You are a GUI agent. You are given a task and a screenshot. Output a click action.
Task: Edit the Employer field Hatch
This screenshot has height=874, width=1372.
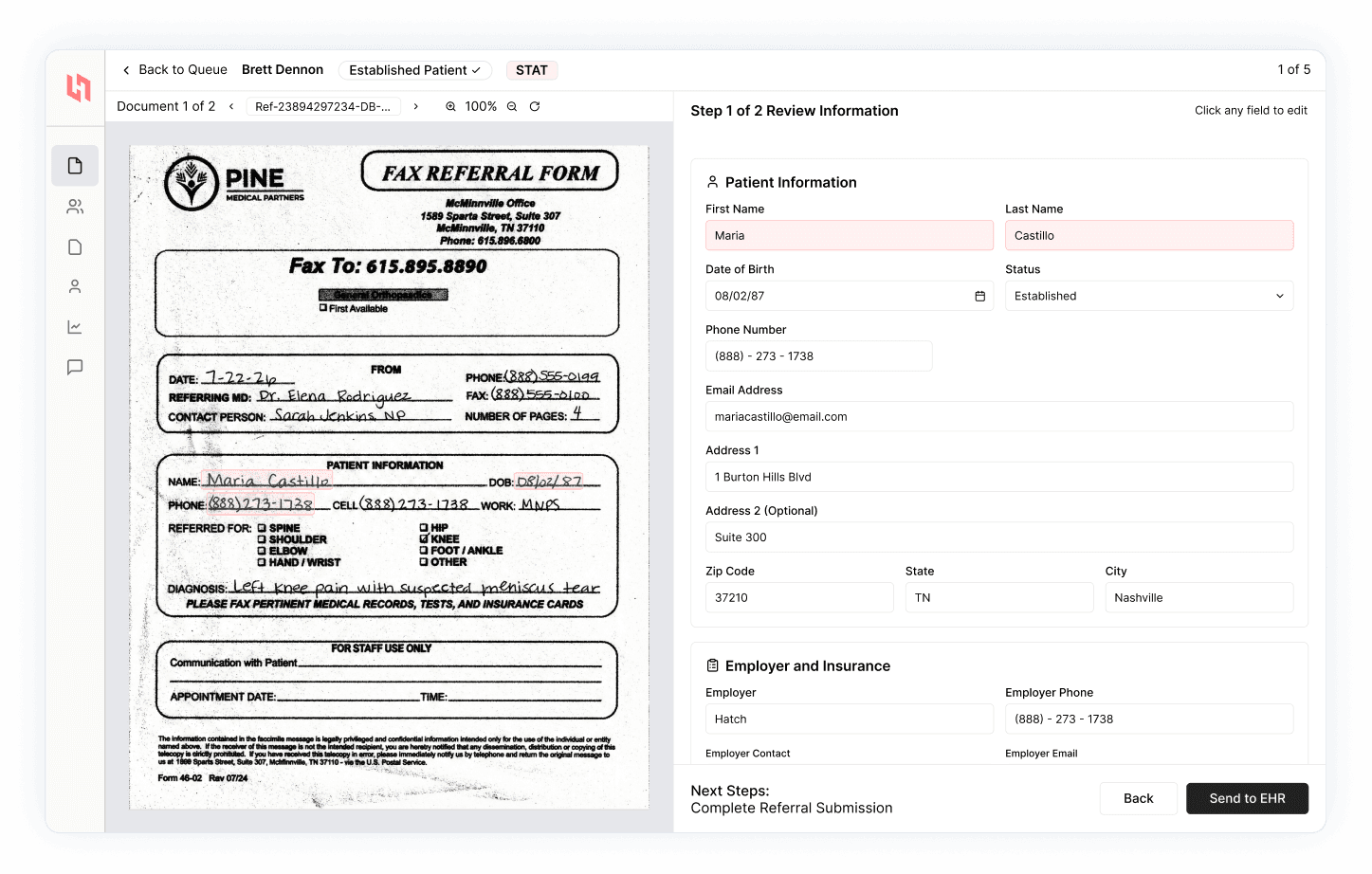pyautogui.click(x=850, y=719)
